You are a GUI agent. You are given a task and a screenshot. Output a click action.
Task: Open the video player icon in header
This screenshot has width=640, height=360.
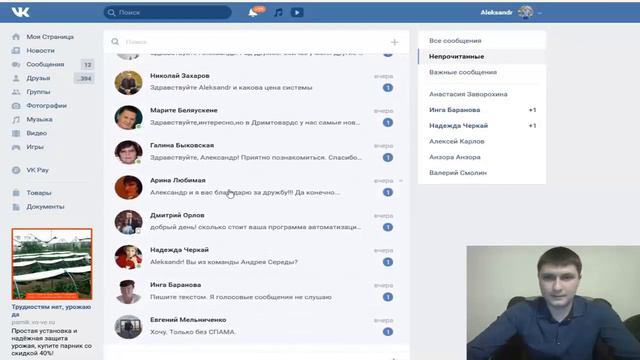[297, 13]
